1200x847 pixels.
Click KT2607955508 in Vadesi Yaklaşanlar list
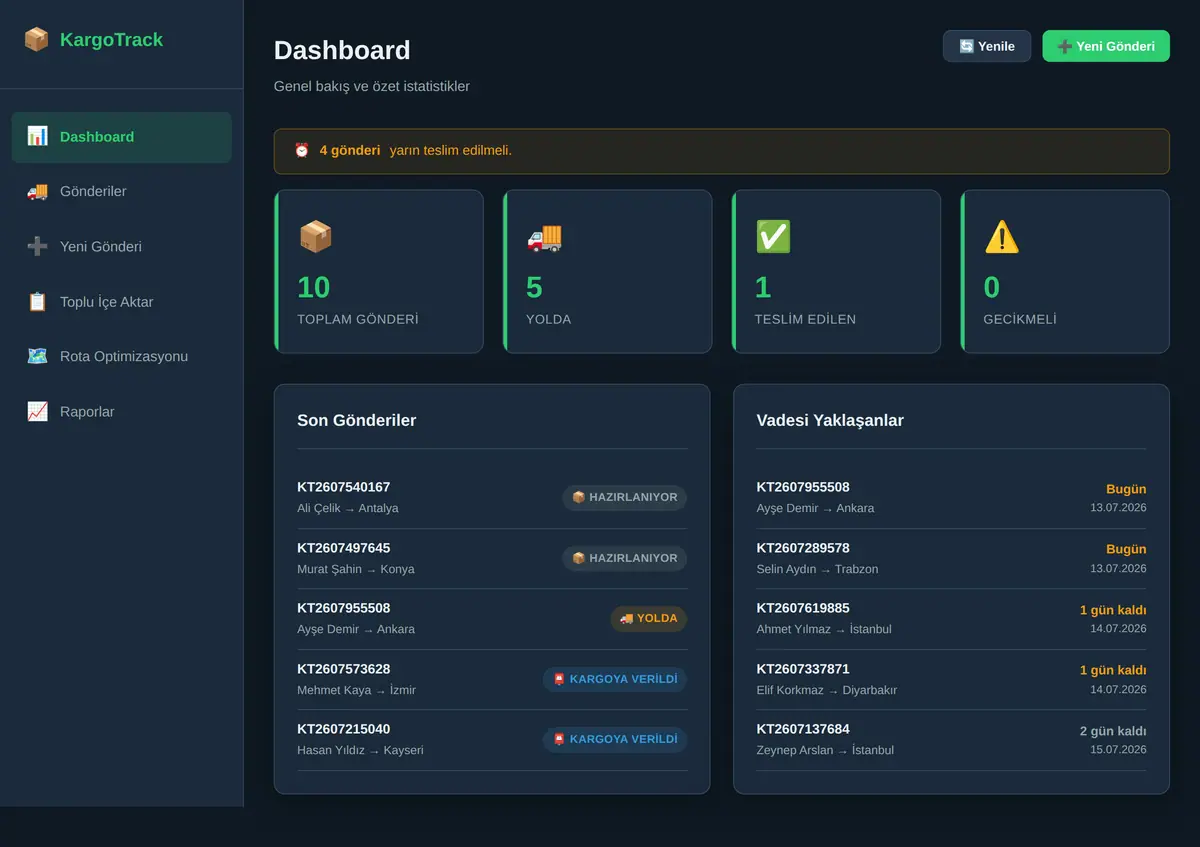(803, 488)
